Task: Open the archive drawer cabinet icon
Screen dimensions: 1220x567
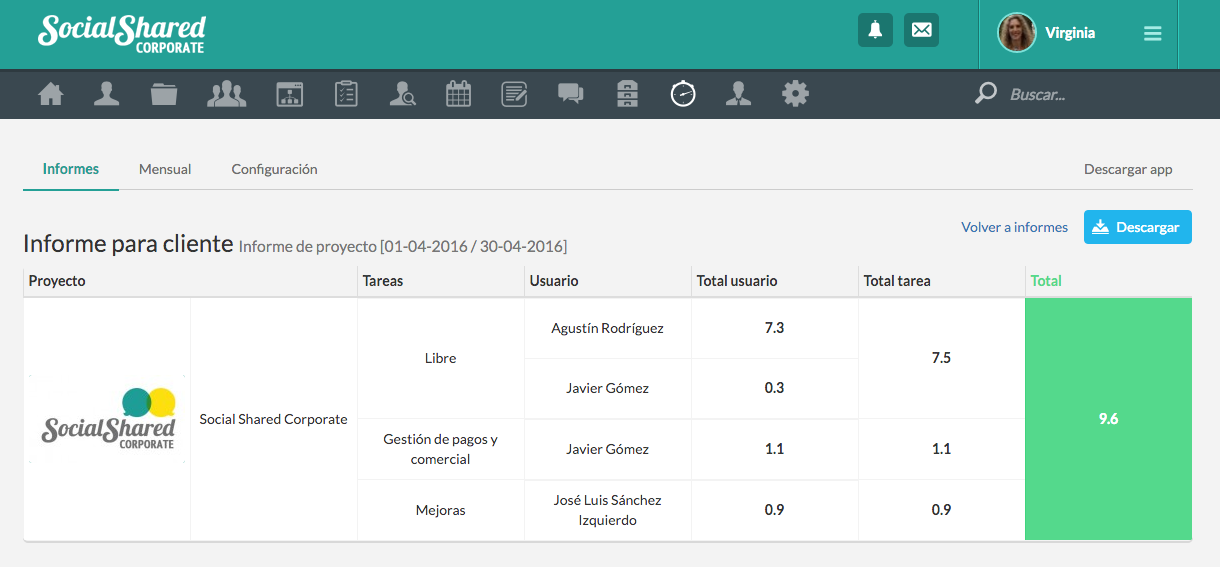Action: click(627, 94)
